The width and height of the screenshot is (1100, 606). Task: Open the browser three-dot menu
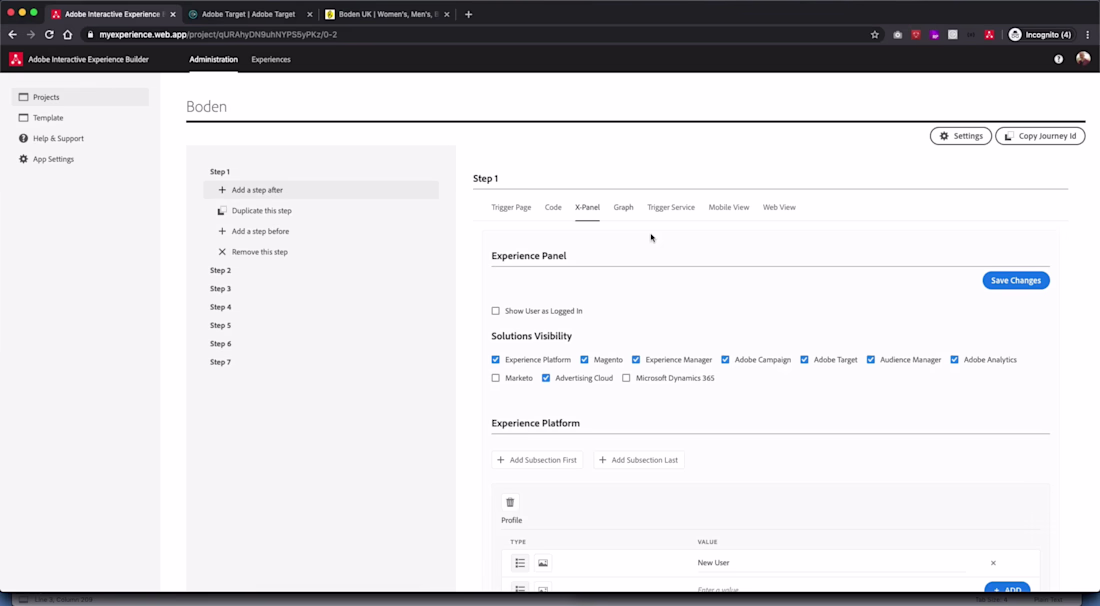click(1088, 34)
